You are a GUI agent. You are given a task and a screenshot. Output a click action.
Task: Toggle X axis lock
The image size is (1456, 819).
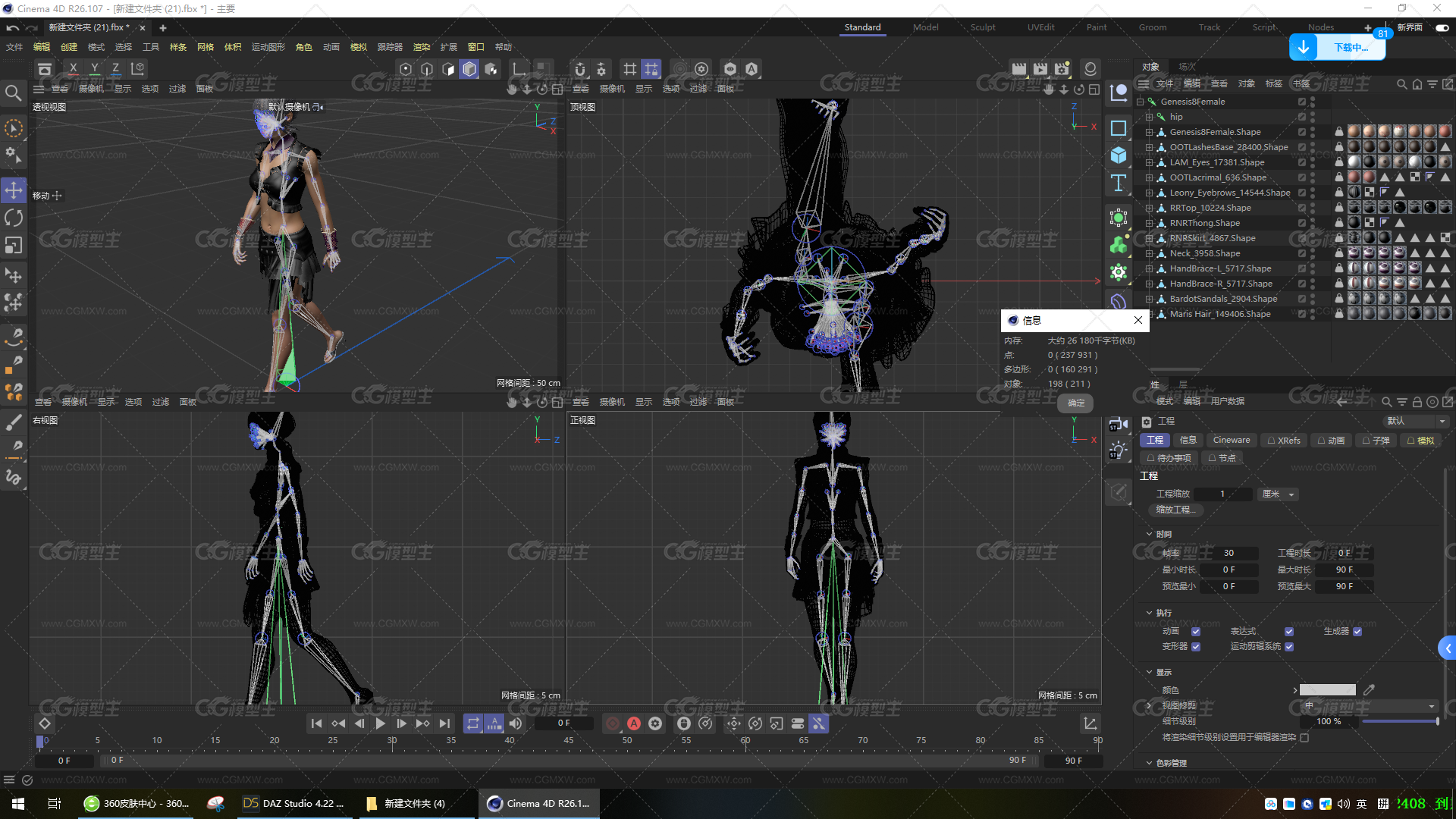pos(73,69)
